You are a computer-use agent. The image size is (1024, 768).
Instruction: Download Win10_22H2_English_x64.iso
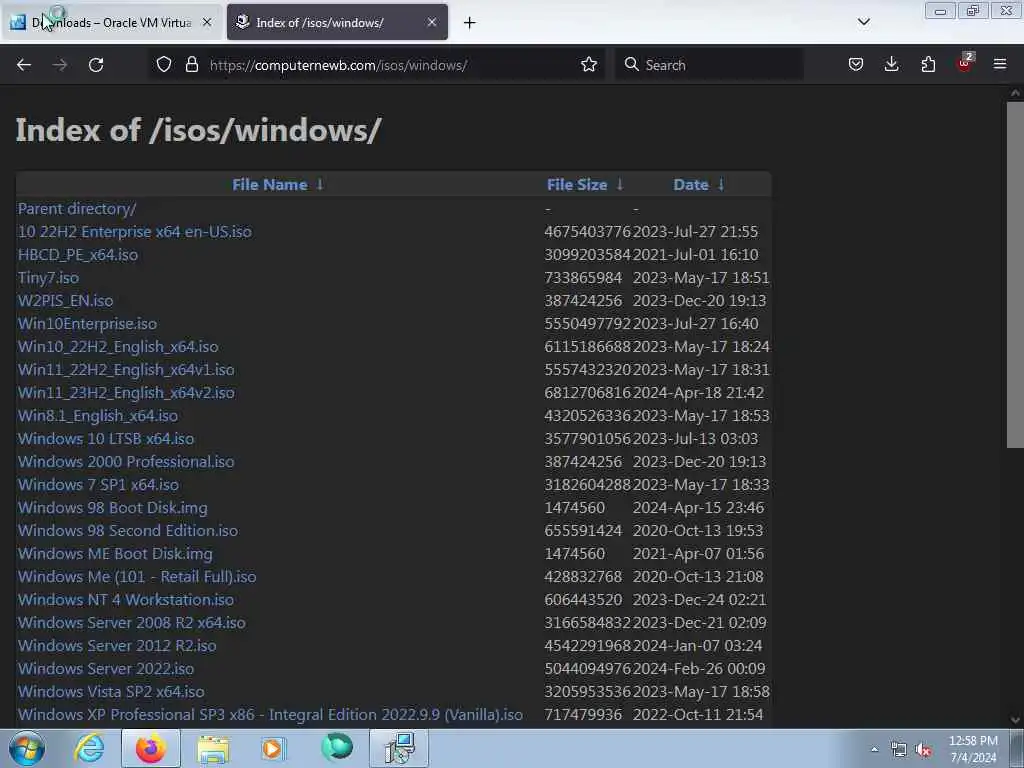(x=118, y=347)
